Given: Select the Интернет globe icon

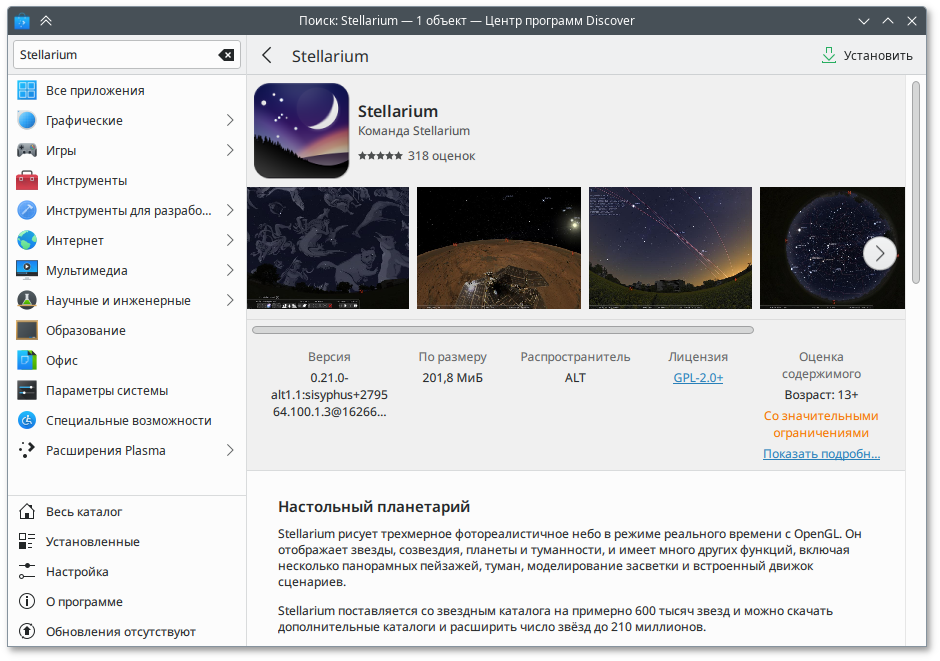Looking at the screenshot, I should pos(27,240).
